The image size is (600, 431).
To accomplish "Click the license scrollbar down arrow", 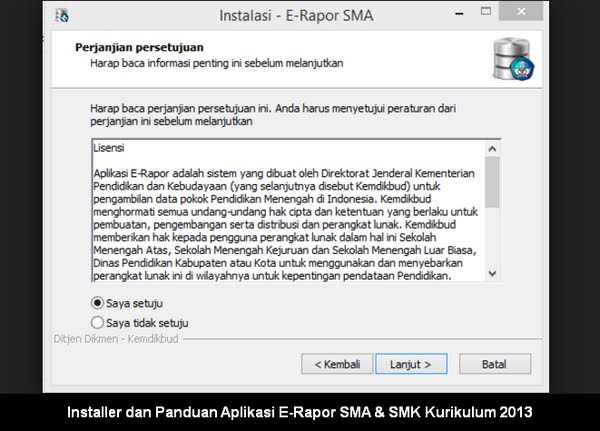I will click(x=492, y=274).
